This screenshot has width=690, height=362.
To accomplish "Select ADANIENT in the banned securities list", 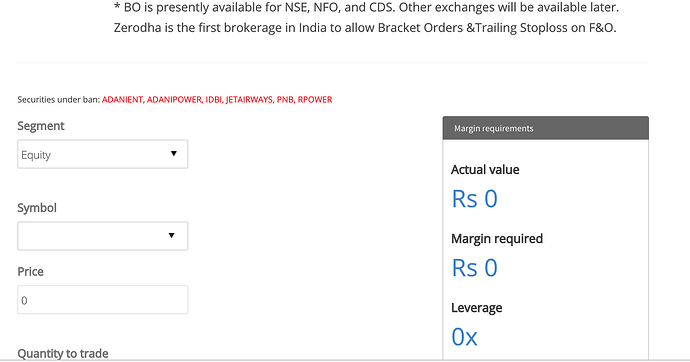I will click(x=122, y=100).
